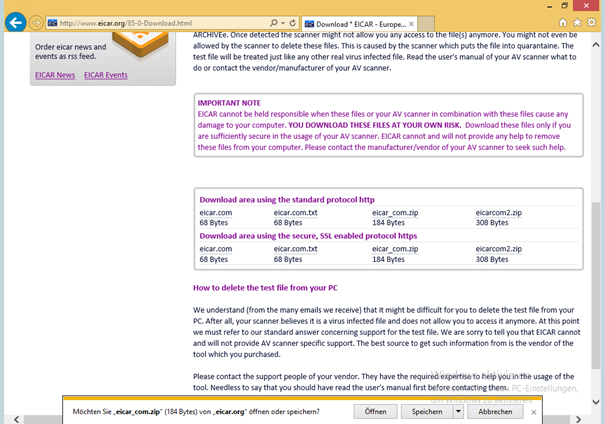Image resolution: width=605 pixels, height=424 pixels.
Task: Click 'Download area using the secure, SSL' heading
Action: coord(308,236)
